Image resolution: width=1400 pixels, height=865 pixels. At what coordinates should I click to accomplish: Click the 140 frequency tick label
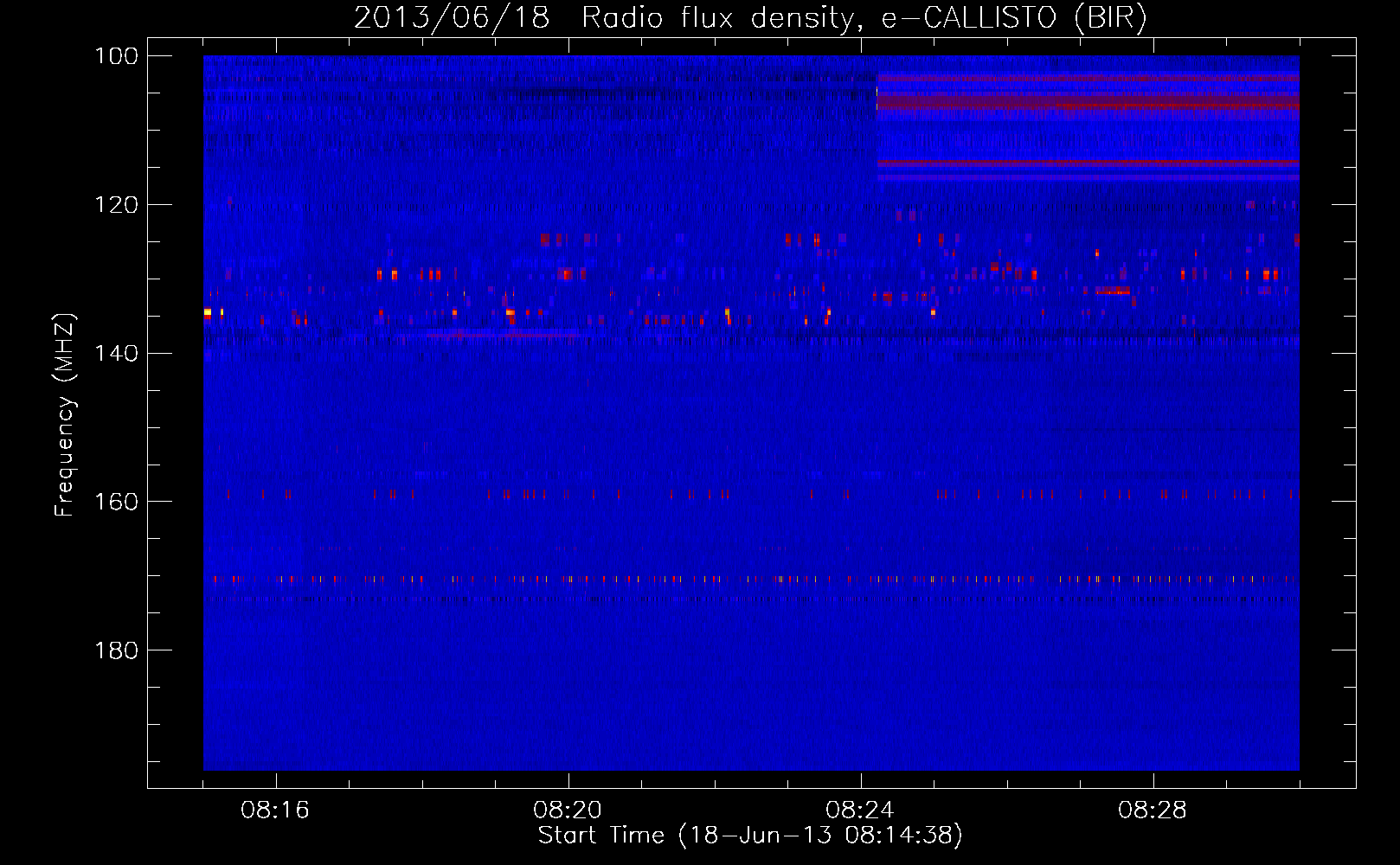point(117,354)
